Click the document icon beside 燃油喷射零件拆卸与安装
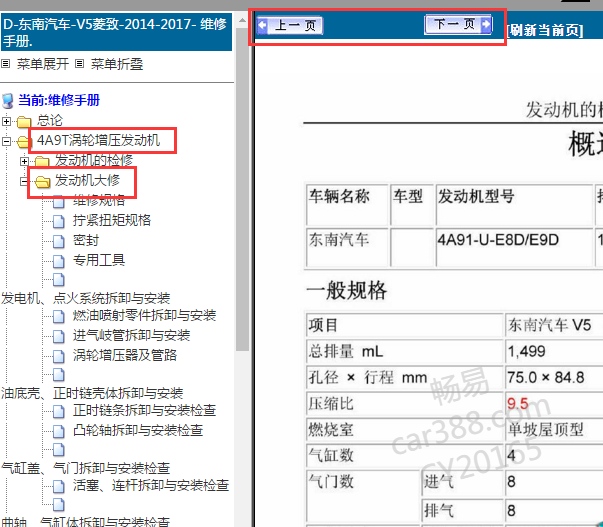 point(58,317)
